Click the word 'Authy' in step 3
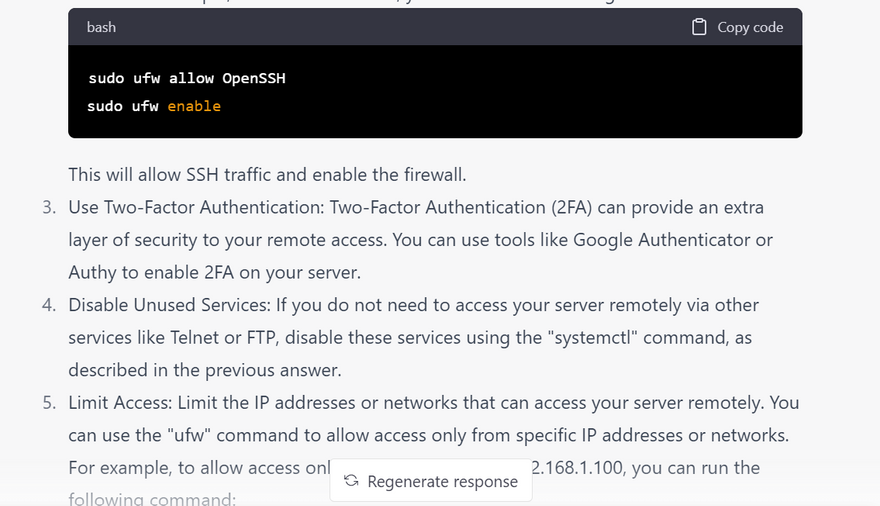 [92, 273]
